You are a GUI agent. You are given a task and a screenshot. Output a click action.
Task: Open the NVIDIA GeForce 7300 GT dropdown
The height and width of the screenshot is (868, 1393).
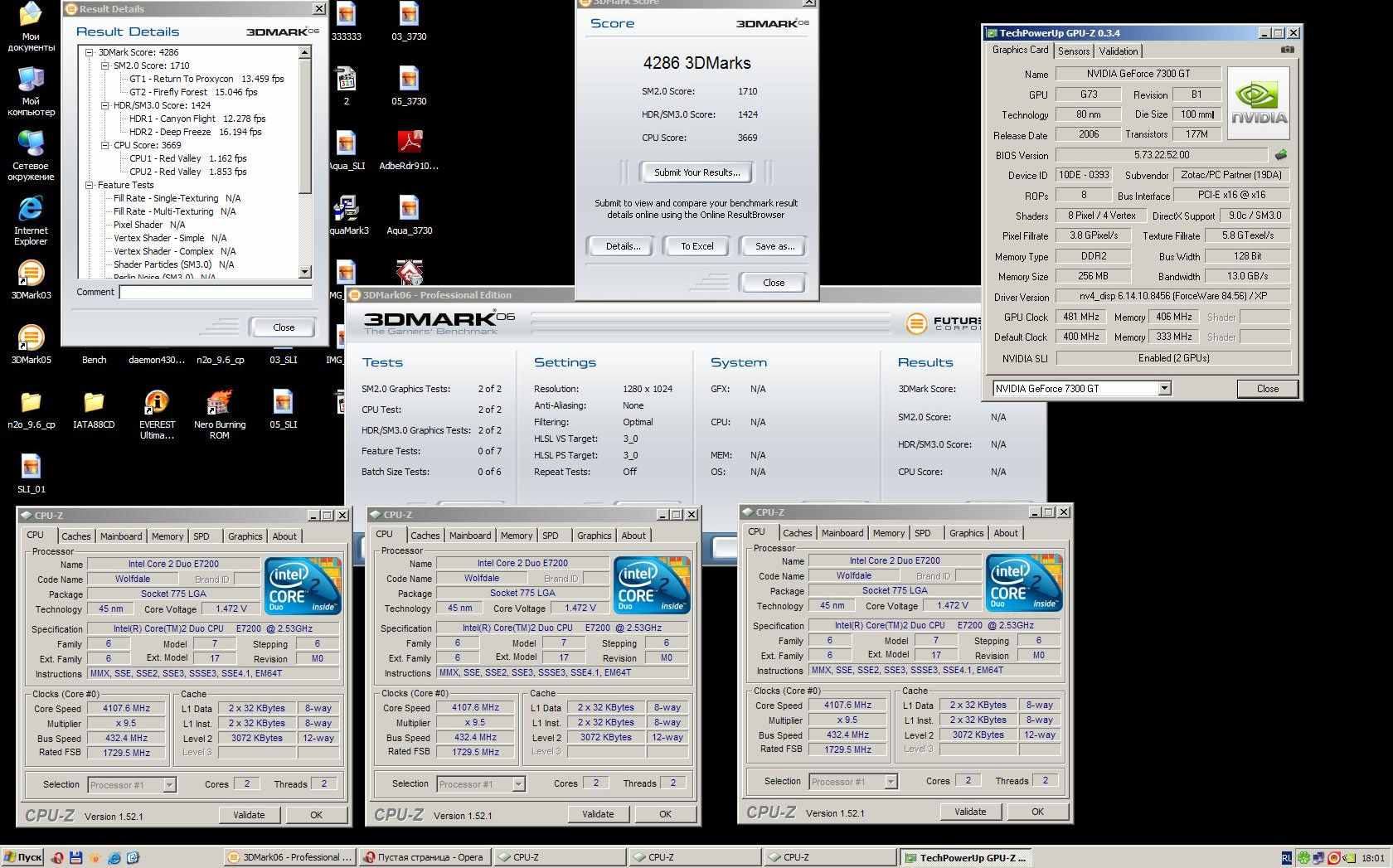pyautogui.click(x=1164, y=388)
